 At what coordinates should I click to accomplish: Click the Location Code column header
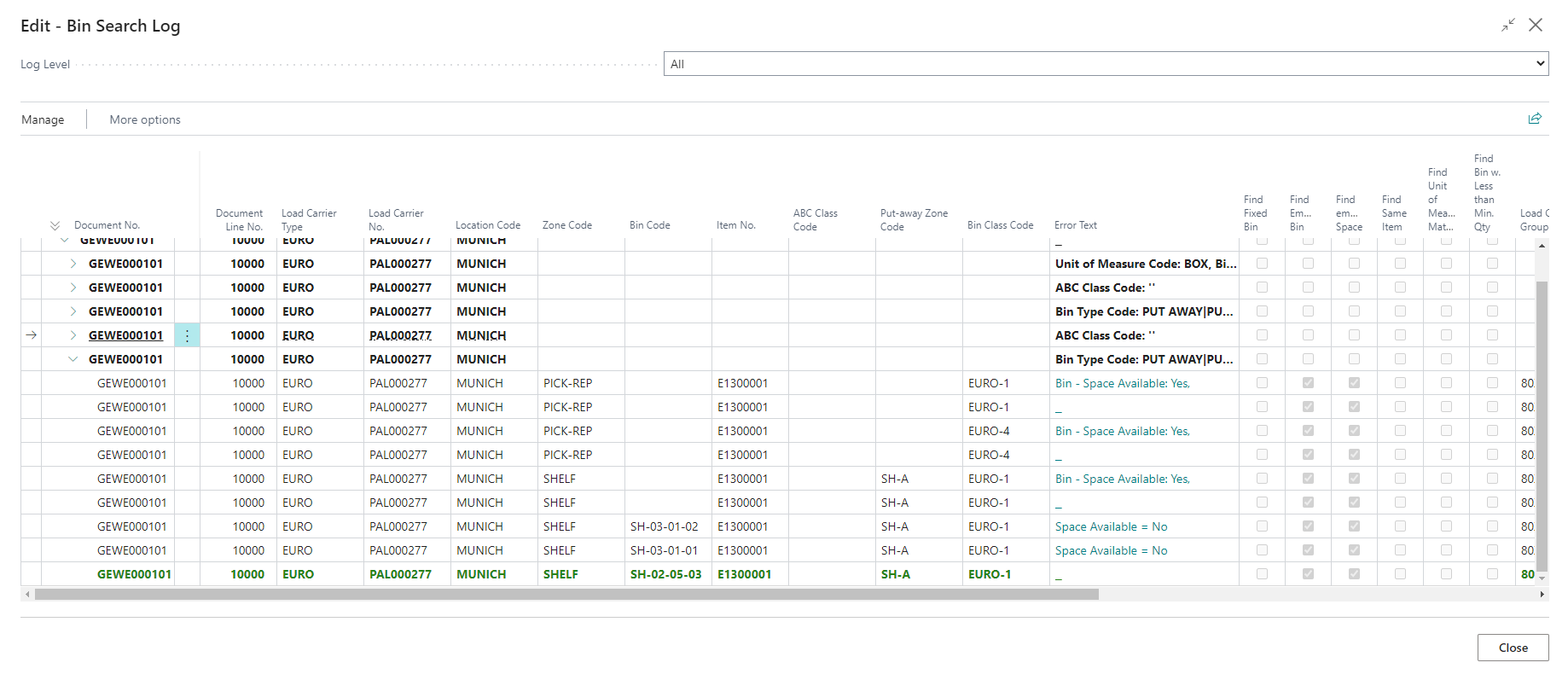[488, 225]
